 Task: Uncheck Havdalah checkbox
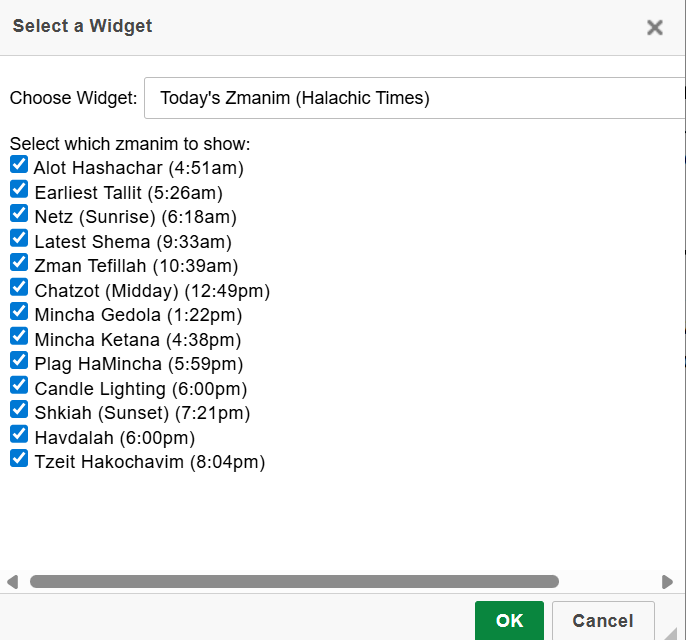click(19, 434)
